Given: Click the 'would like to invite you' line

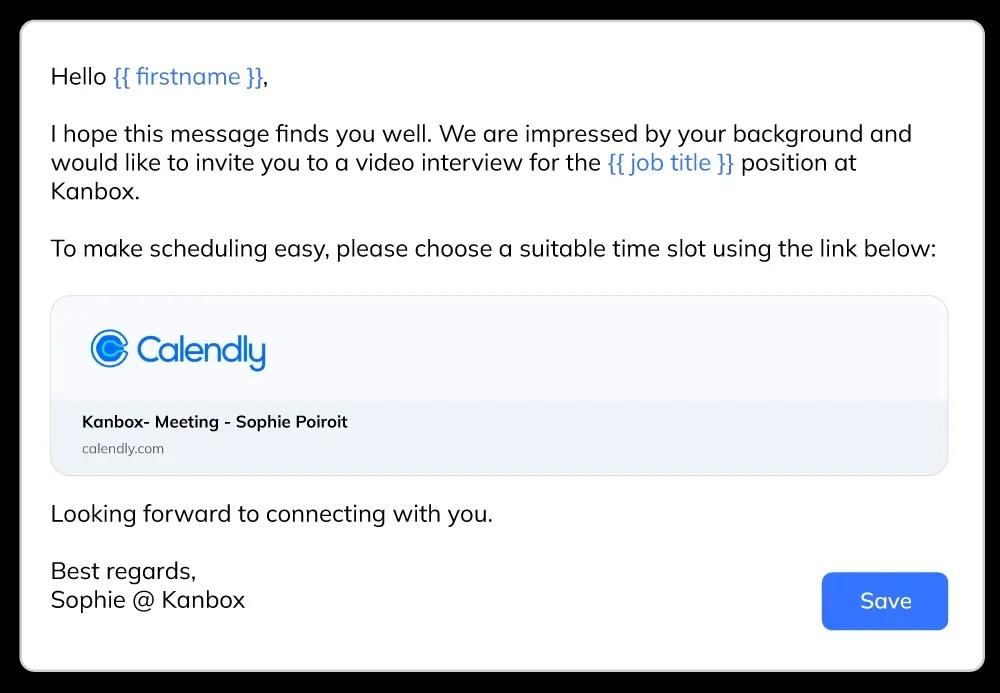Looking at the screenshot, I should click(x=453, y=163).
